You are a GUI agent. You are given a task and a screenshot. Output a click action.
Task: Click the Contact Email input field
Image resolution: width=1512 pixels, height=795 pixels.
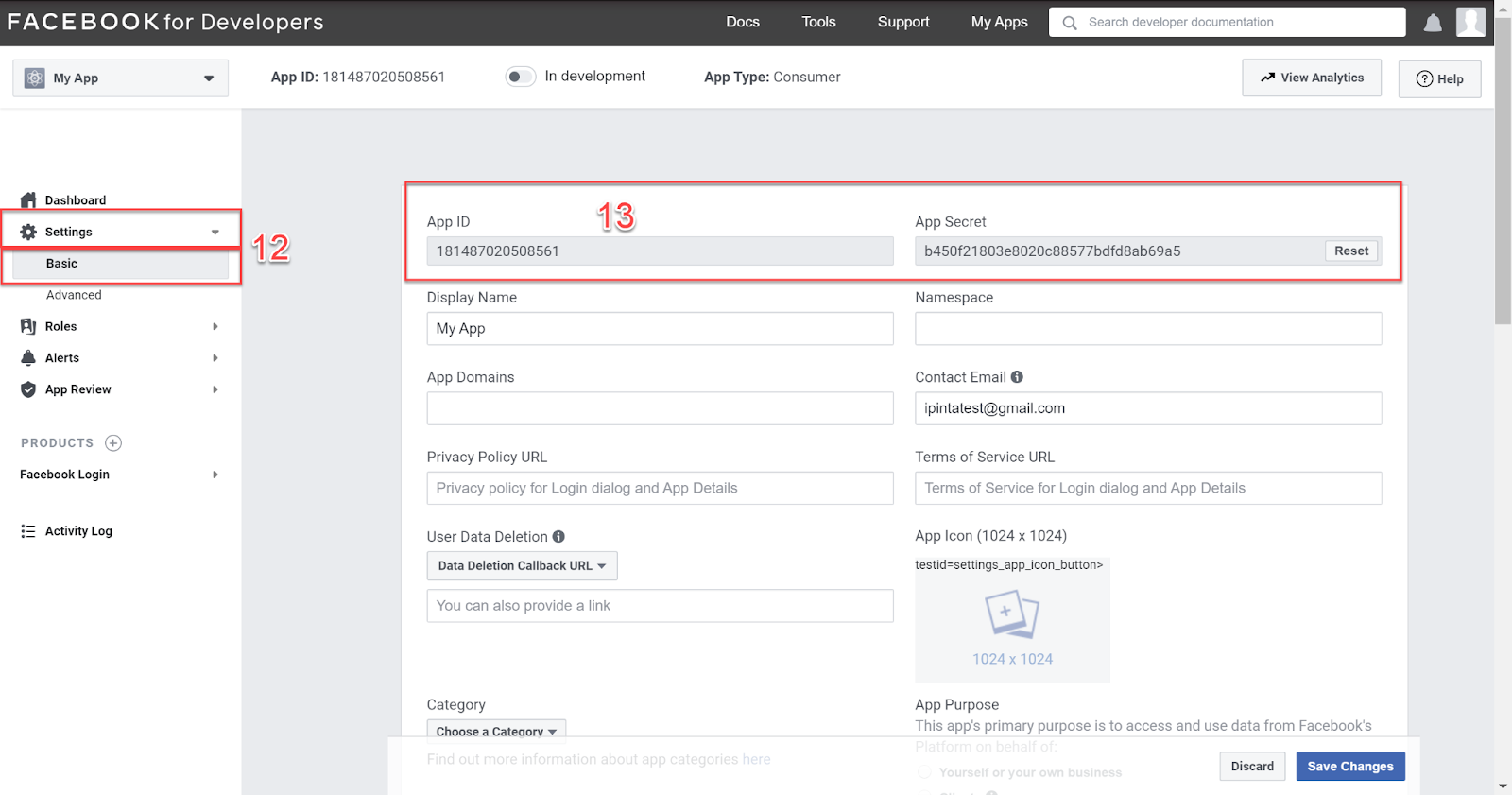(1148, 408)
